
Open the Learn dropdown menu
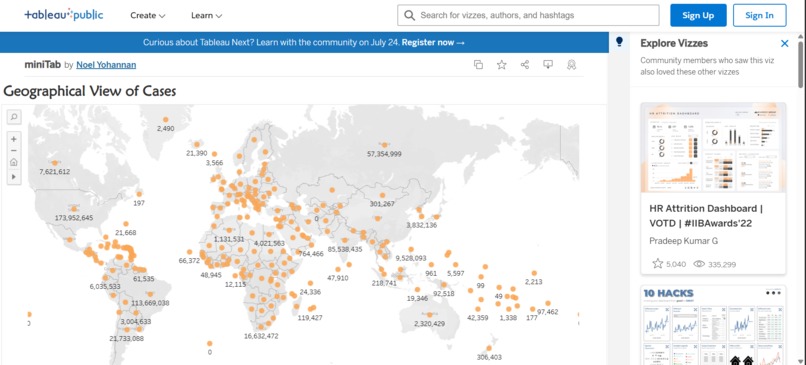tap(207, 15)
